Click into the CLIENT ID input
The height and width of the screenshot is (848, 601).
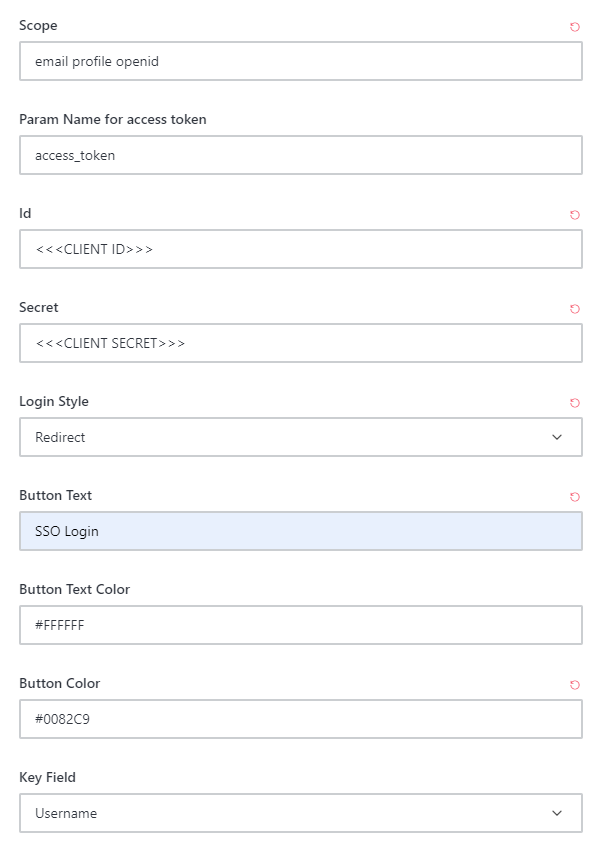tap(300, 249)
